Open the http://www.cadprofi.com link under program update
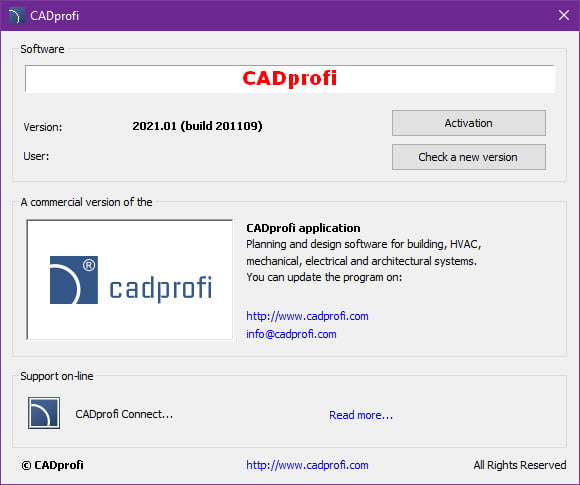The image size is (580, 485). (307, 316)
